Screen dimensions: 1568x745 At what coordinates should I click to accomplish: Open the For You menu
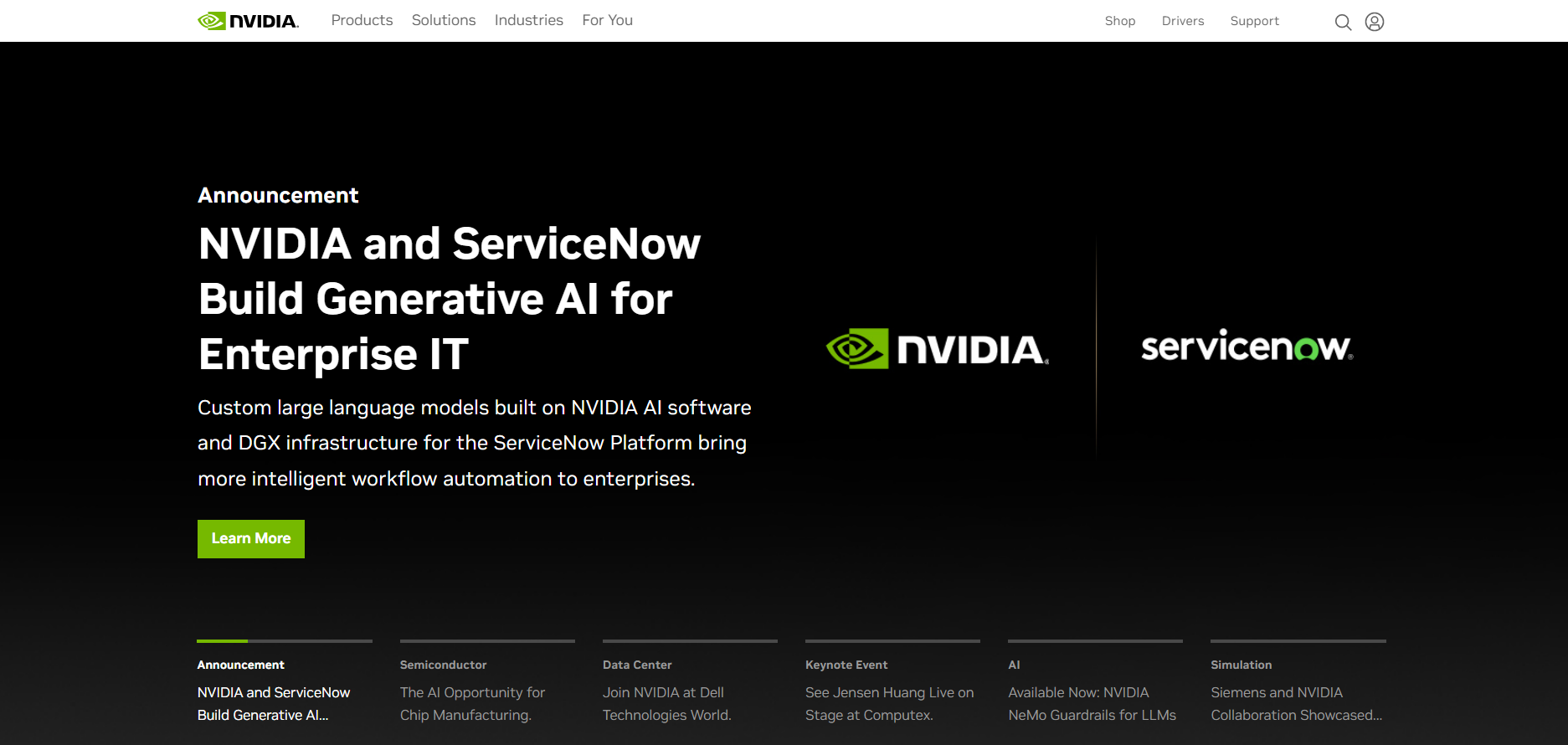click(x=608, y=20)
